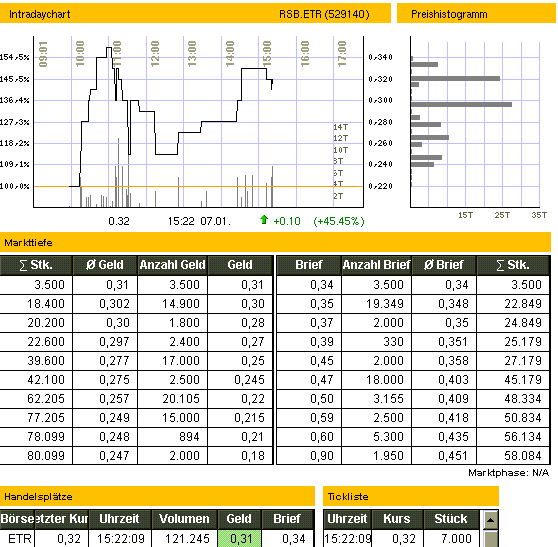Click the Handelsplätze section header
Viewport: 558px width, 547px height.
point(157,496)
